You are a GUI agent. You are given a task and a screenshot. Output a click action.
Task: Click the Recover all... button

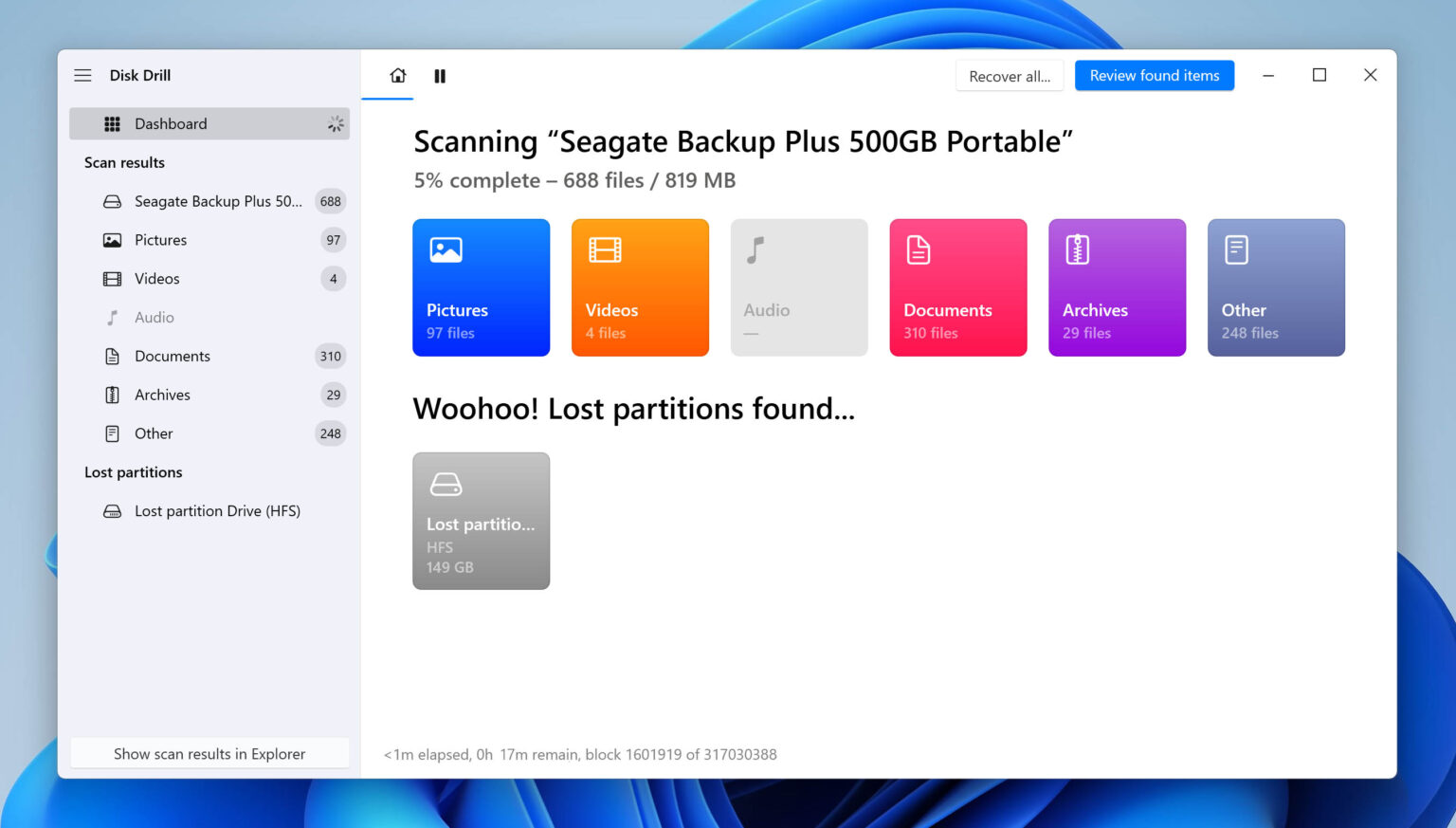point(1009,76)
